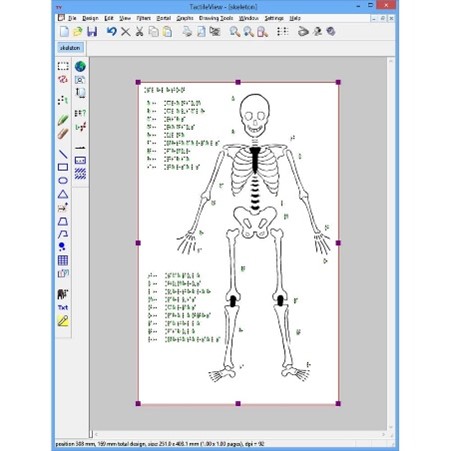The height and width of the screenshot is (451, 451).
Task: Select the freehand polygon shape tool
Action: click(x=63, y=234)
